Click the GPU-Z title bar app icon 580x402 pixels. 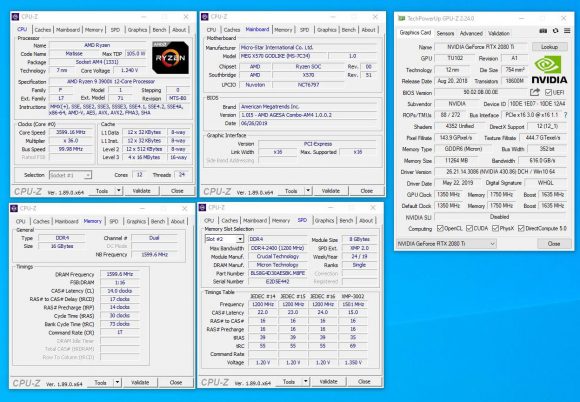(401, 18)
